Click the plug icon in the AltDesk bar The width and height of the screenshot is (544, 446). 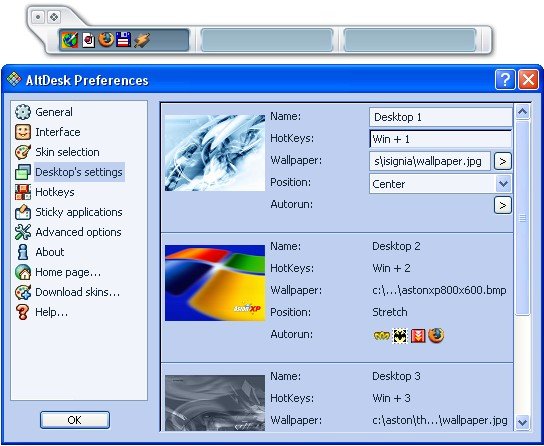point(142,40)
